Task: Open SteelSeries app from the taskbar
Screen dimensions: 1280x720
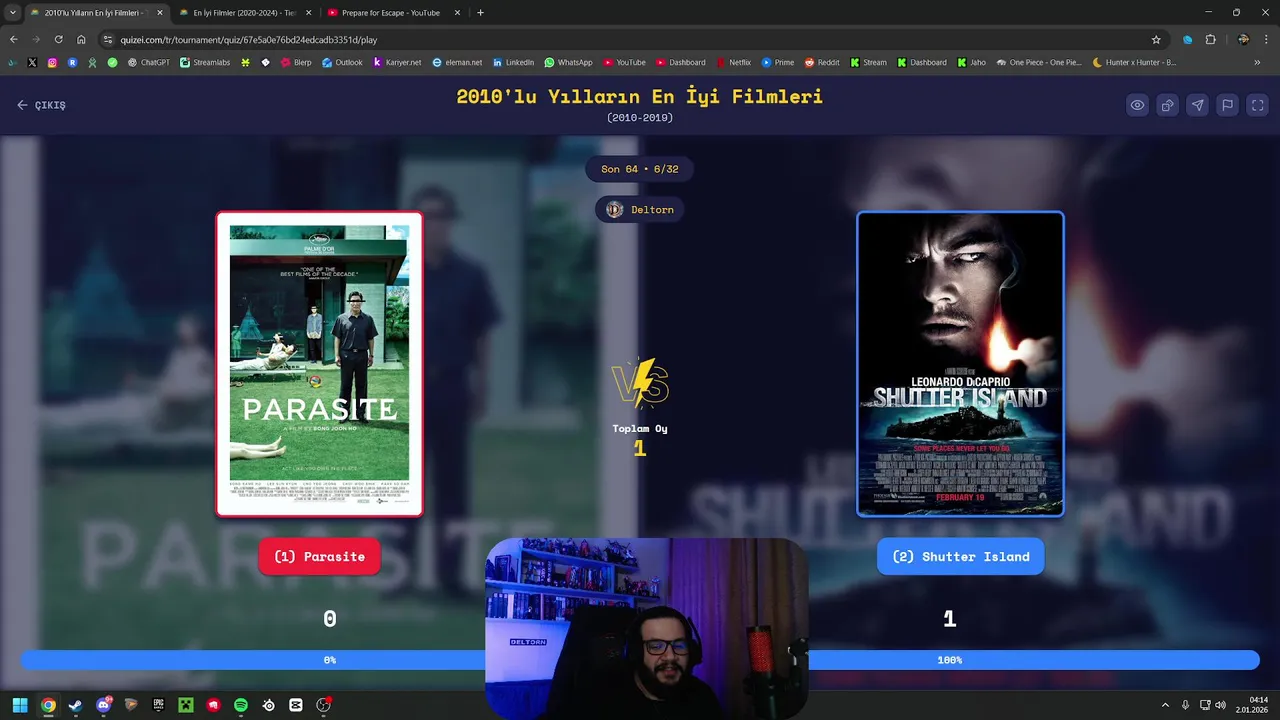Action: 269,705
